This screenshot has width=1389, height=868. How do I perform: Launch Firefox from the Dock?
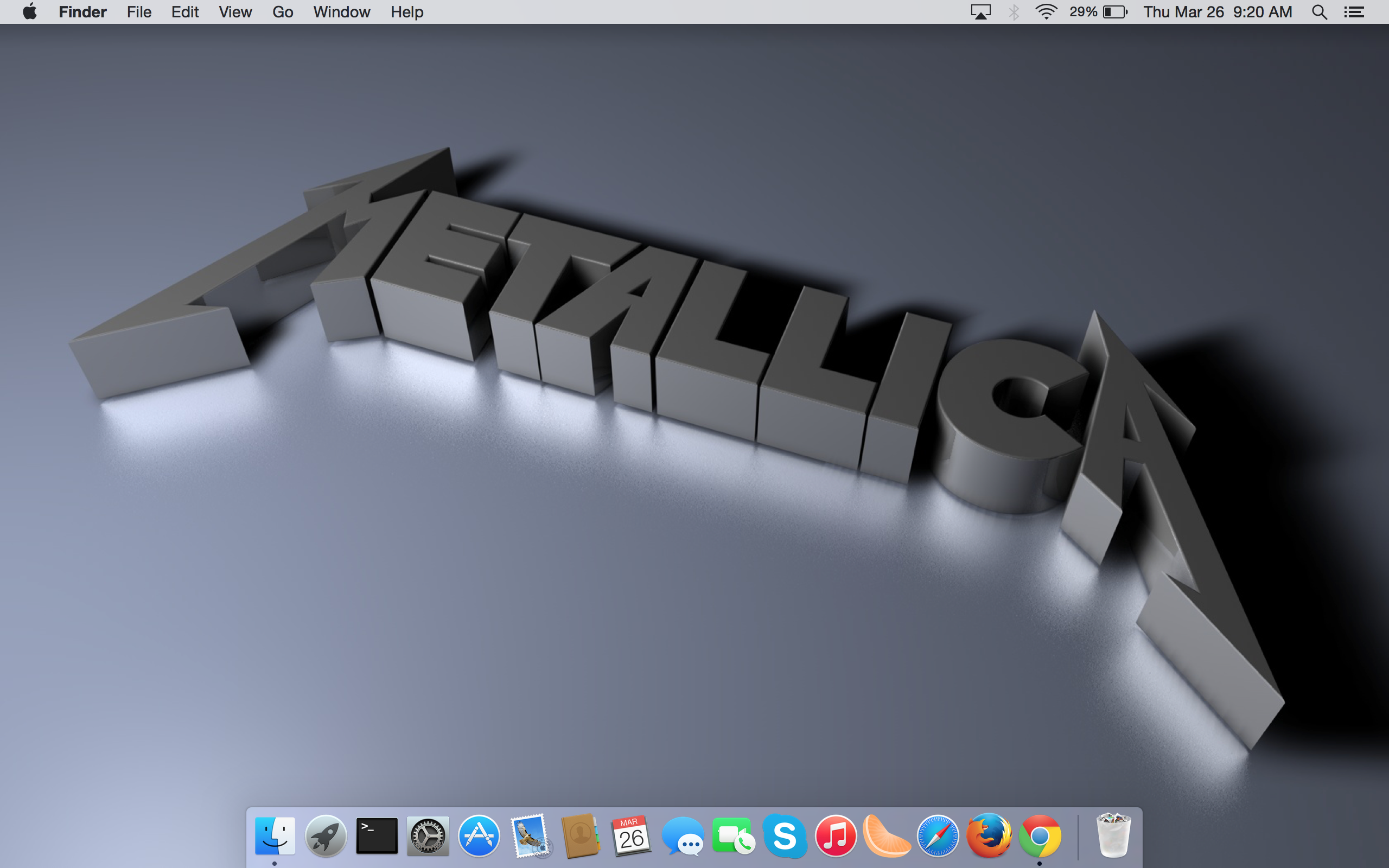989,836
